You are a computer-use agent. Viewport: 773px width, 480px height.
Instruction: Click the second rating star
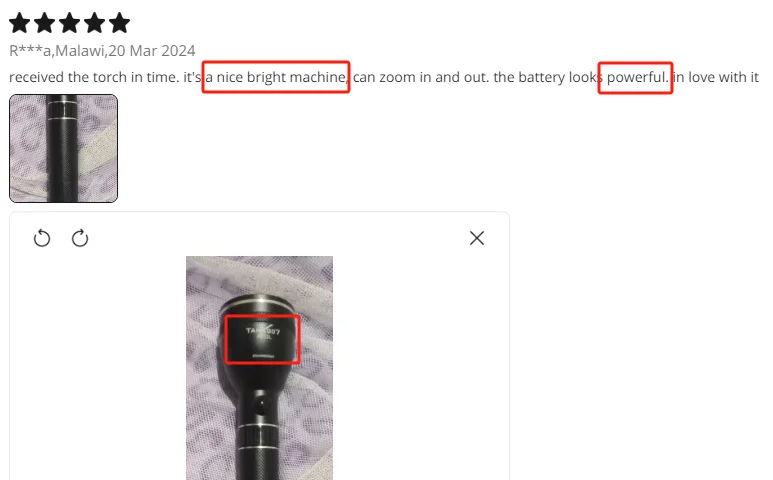point(45,23)
